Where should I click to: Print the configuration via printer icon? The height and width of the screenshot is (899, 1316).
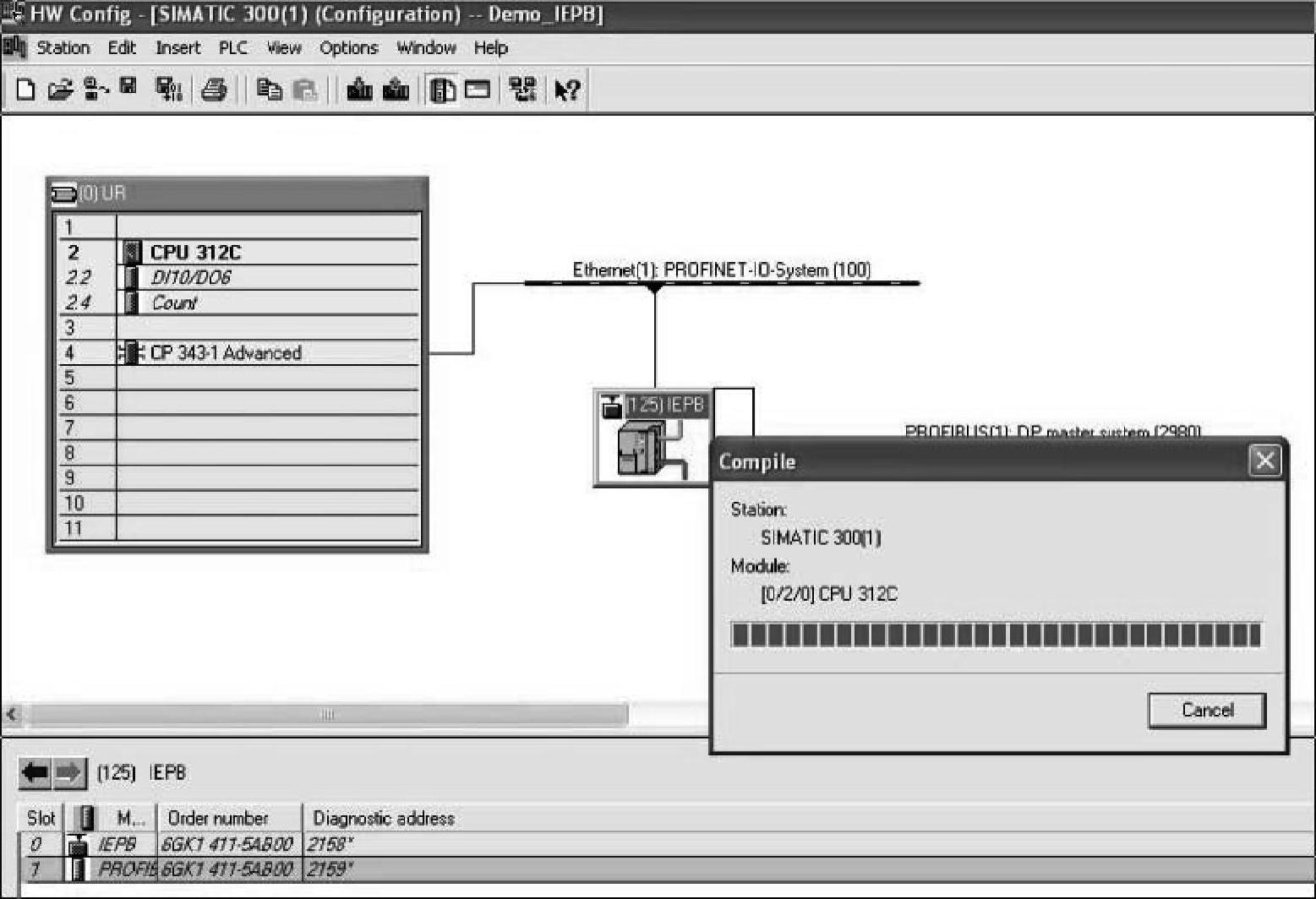(x=215, y=89)
